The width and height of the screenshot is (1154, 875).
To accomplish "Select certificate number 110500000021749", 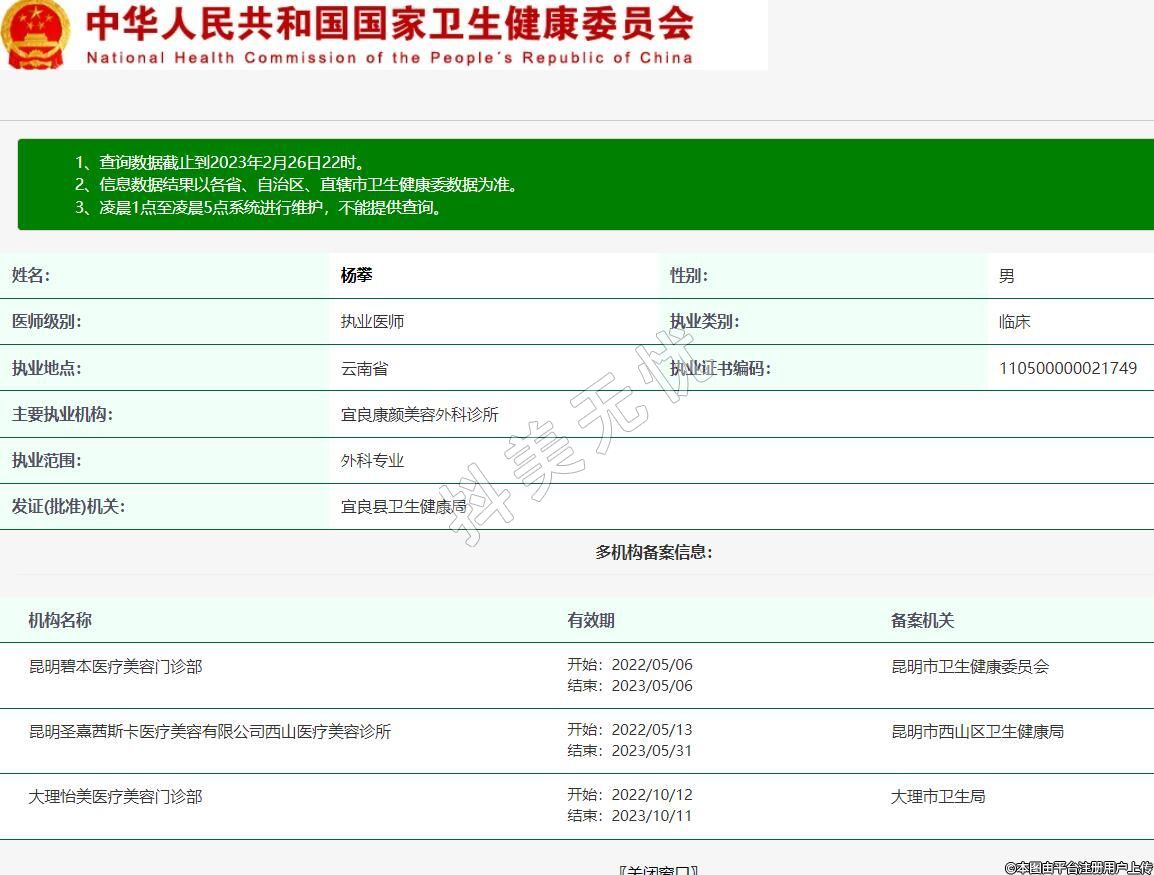I will [x=1067, y=368].
